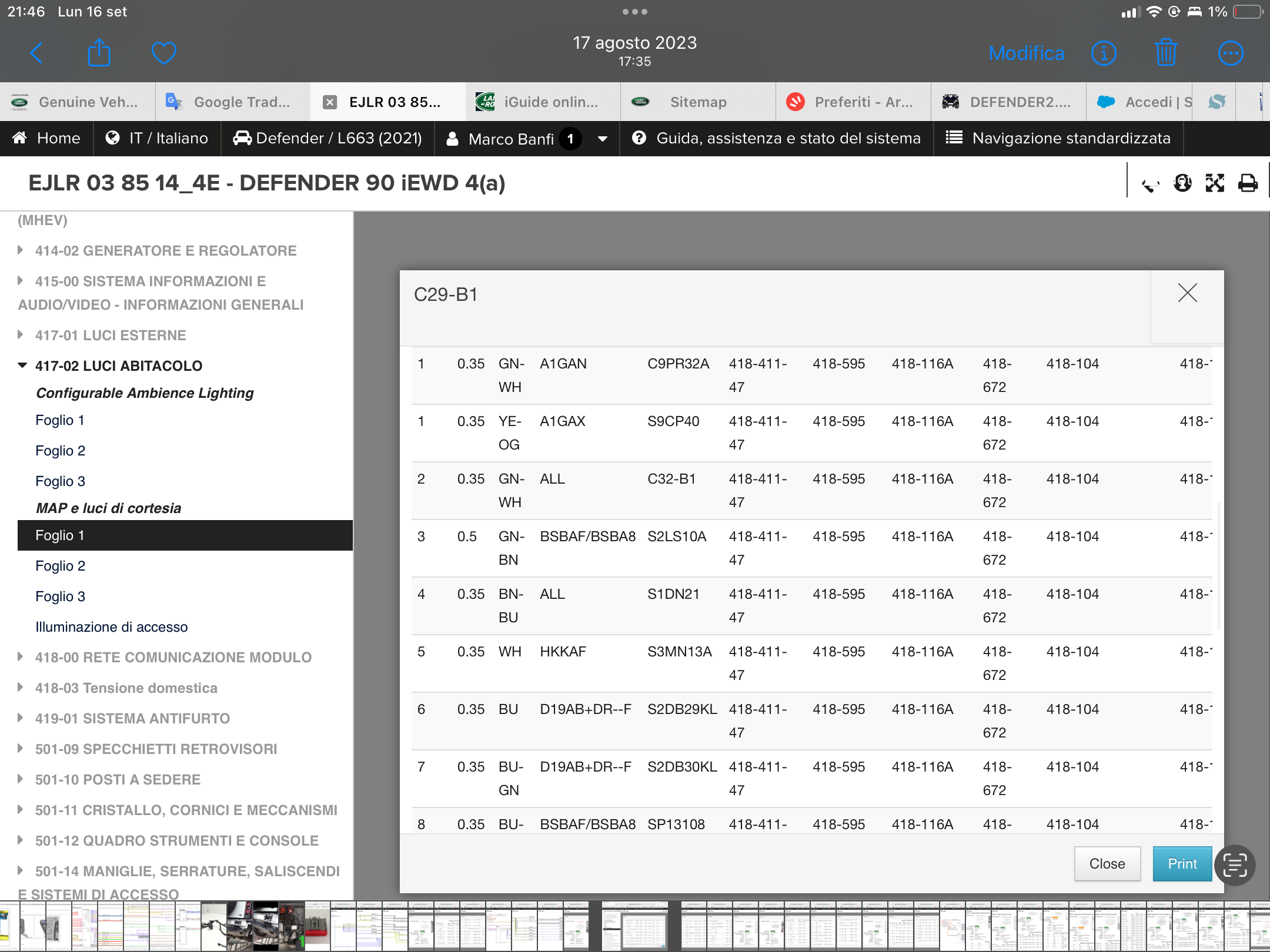Switch to Sitemap browser tab
The image size is (1270, 952).
[698, 102]
